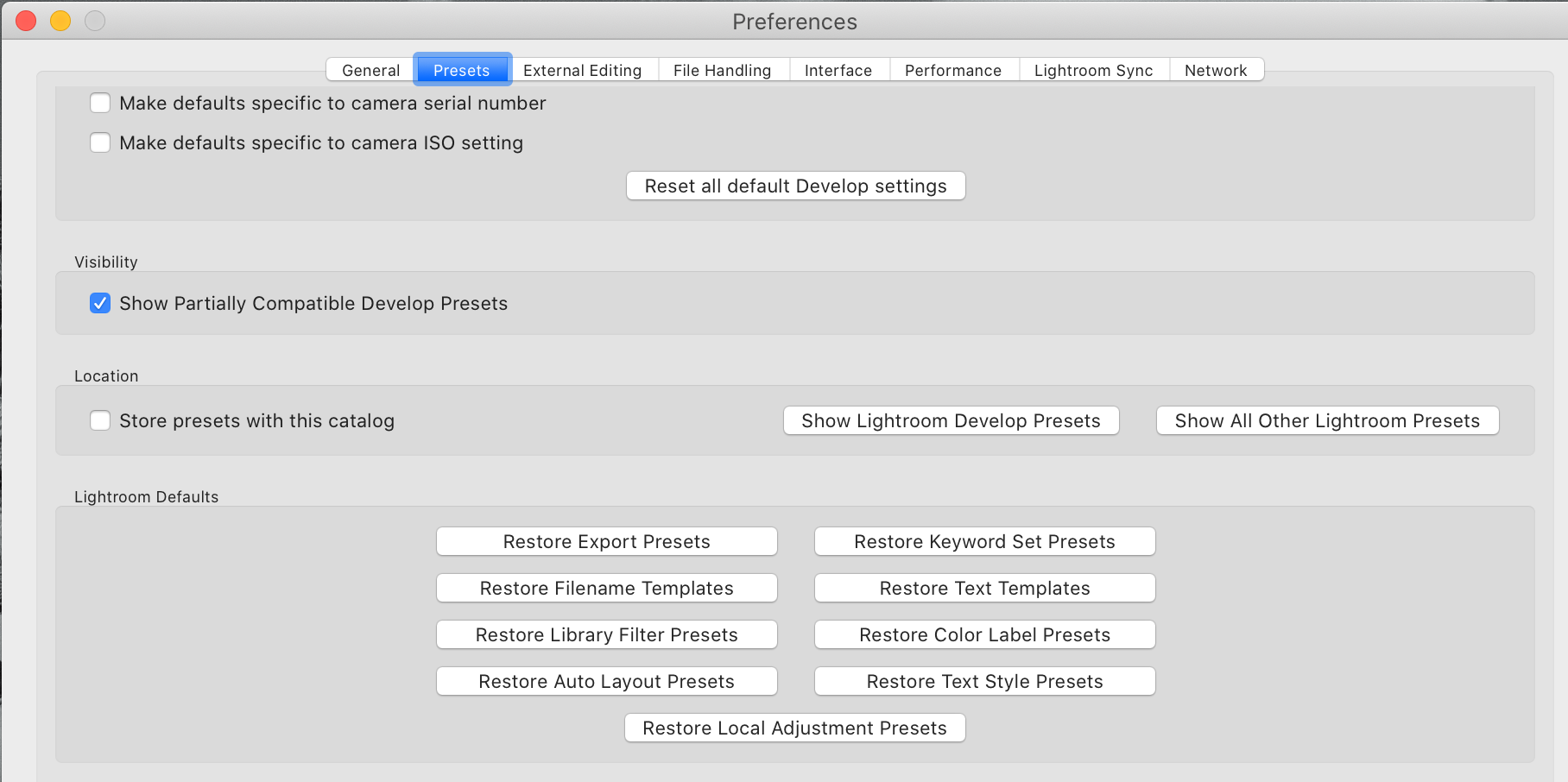Click Restore Keyword Set Presets
Viewport: 1568px width, 782px height.
(x=984, y=541)
